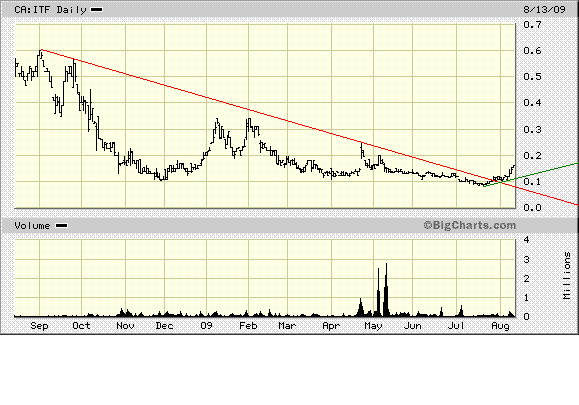Click the 'Apr' month label
This screenshot has width=579, height=405.
coord(331,326)
